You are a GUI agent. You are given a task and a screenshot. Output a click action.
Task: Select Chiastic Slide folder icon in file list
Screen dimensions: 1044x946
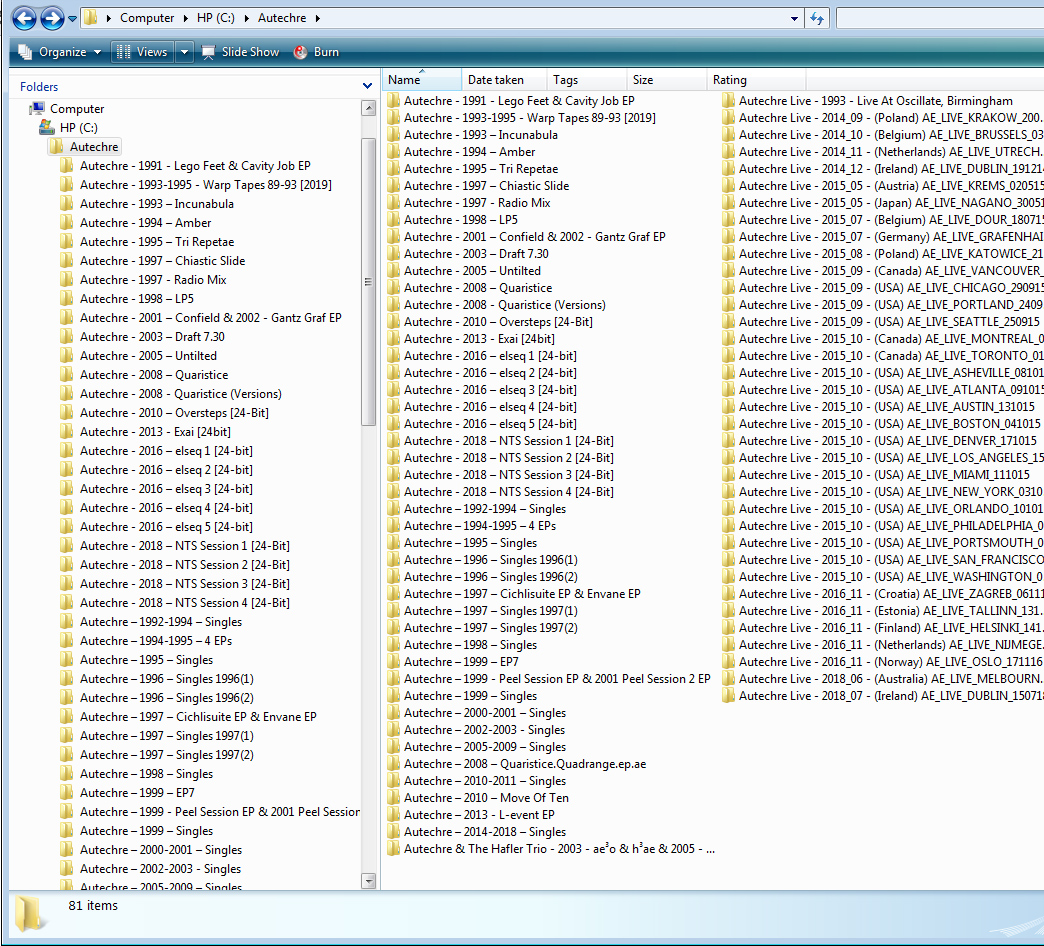pos(393,186)
